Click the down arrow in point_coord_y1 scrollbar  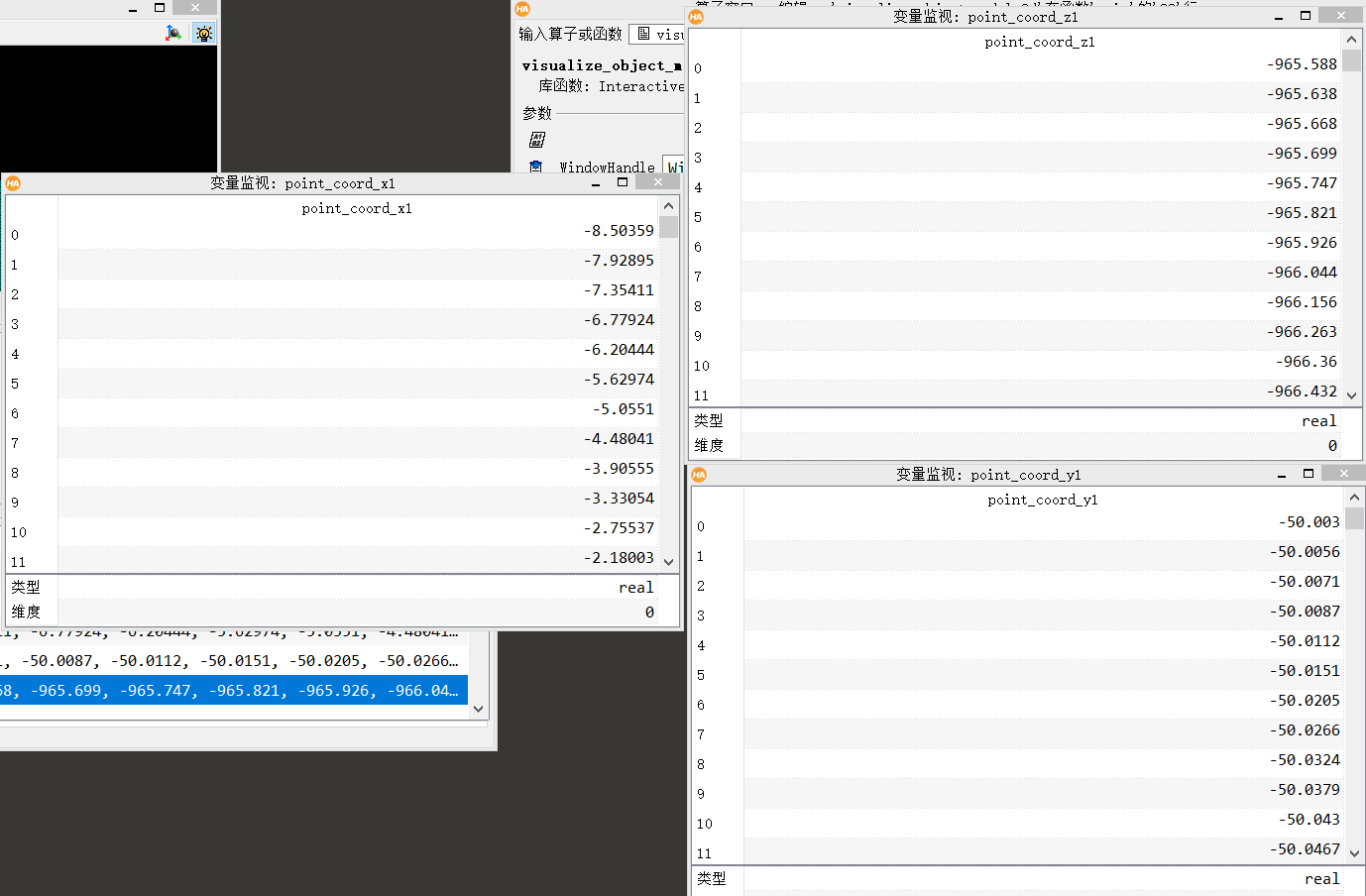(1354, 853)
